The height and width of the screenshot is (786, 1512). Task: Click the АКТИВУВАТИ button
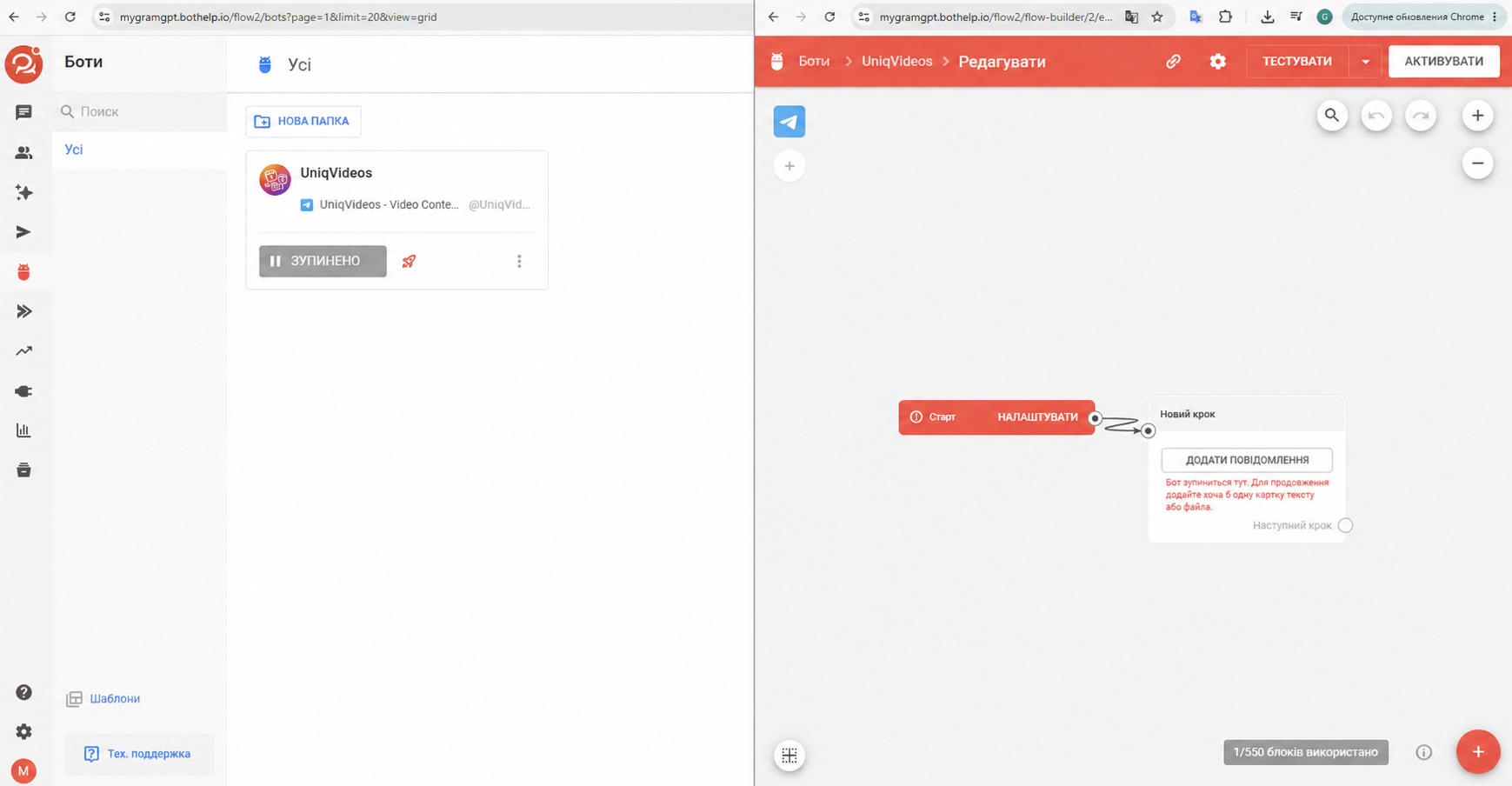(x=1444, y=62)
